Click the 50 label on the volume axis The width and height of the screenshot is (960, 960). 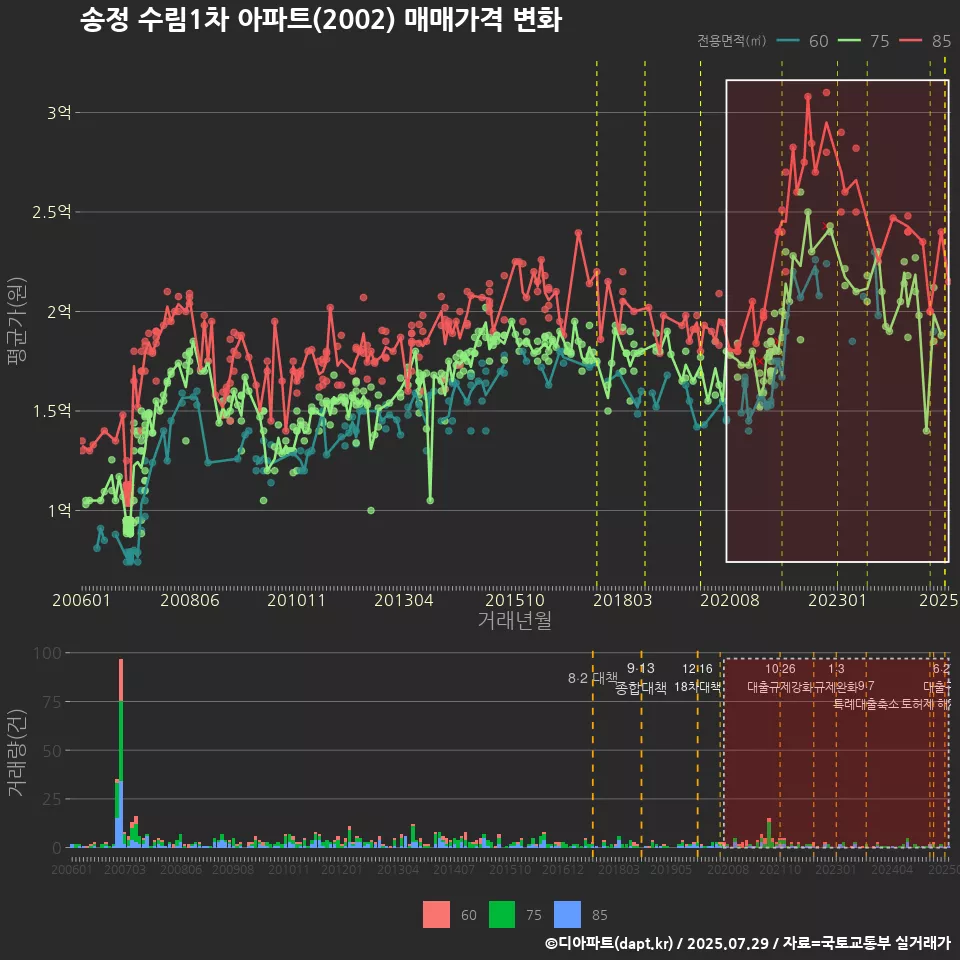[x=53, y=751]
